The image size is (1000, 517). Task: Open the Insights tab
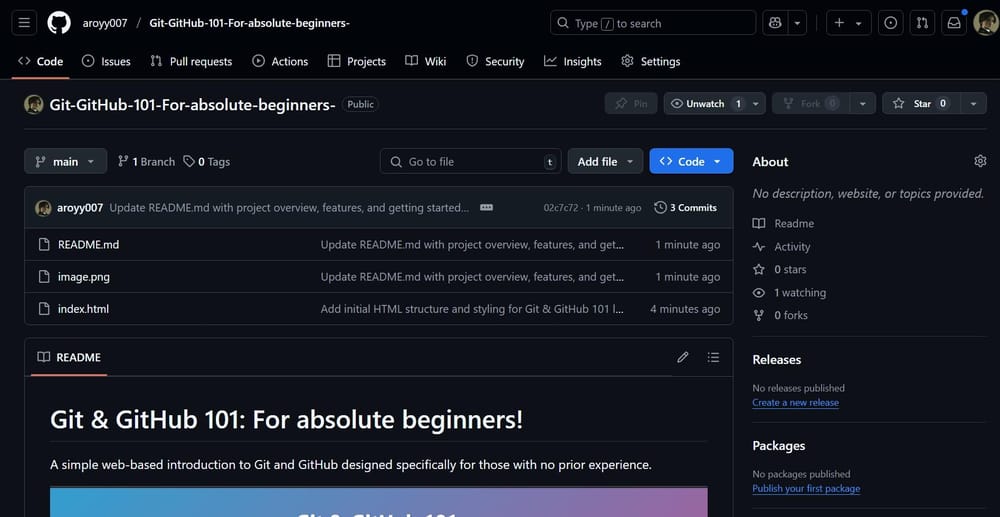click(x=573, y=61)
